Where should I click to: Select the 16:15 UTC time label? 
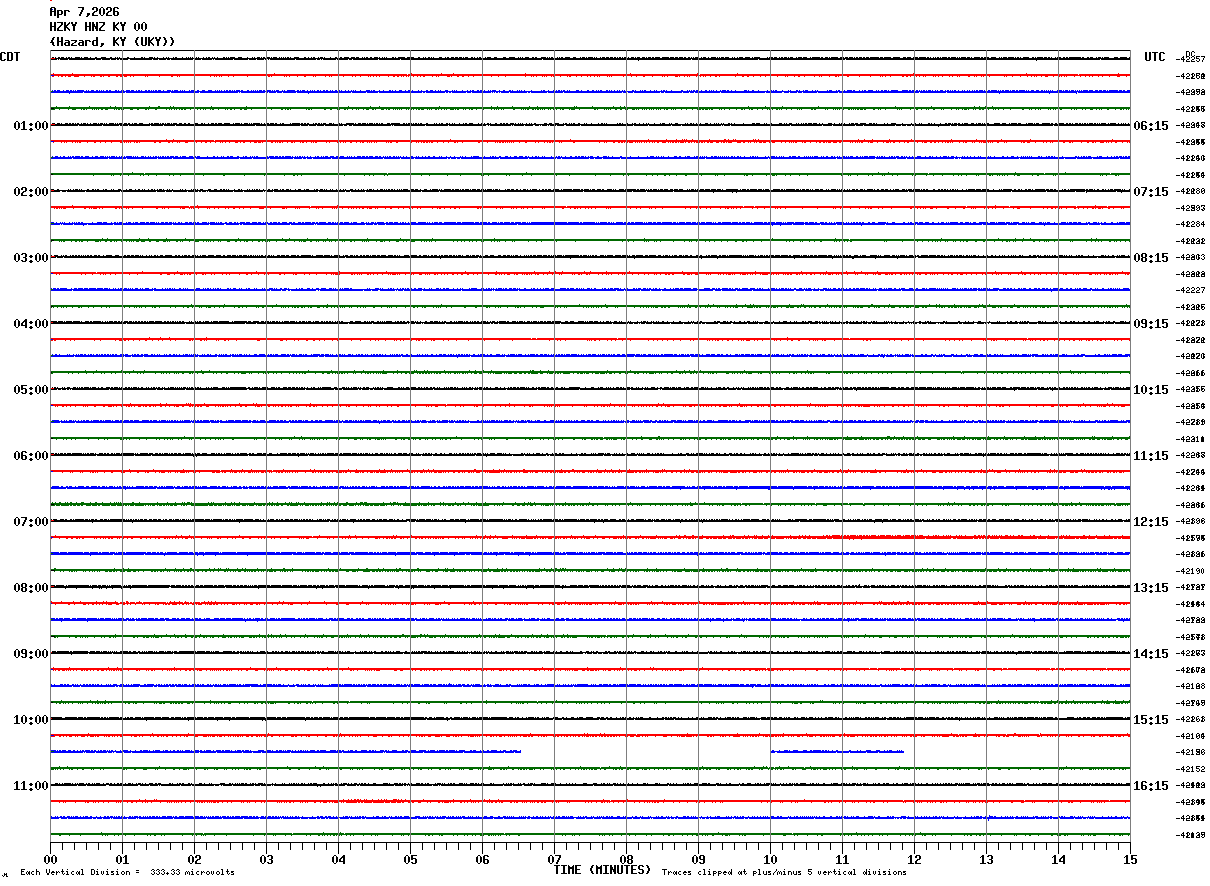[1150, 786]
